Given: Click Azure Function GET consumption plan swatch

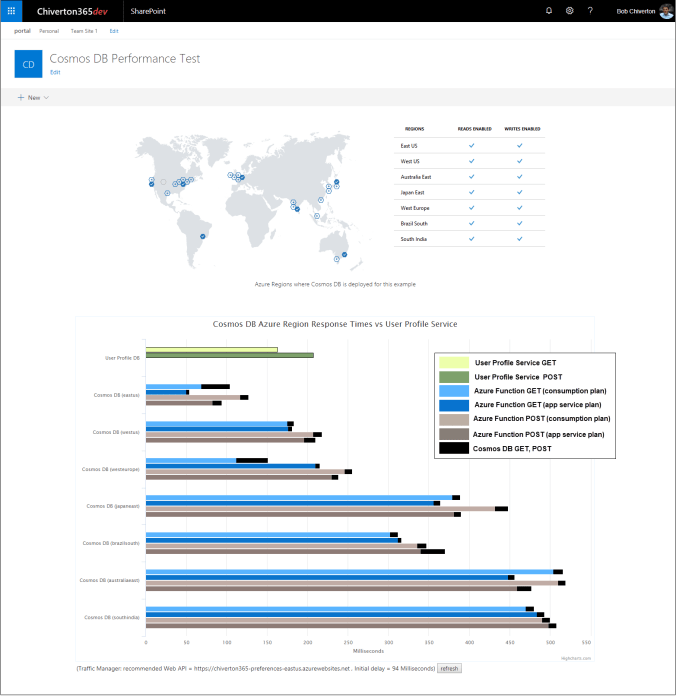Looking at the screenshot, I should point(454,391).
